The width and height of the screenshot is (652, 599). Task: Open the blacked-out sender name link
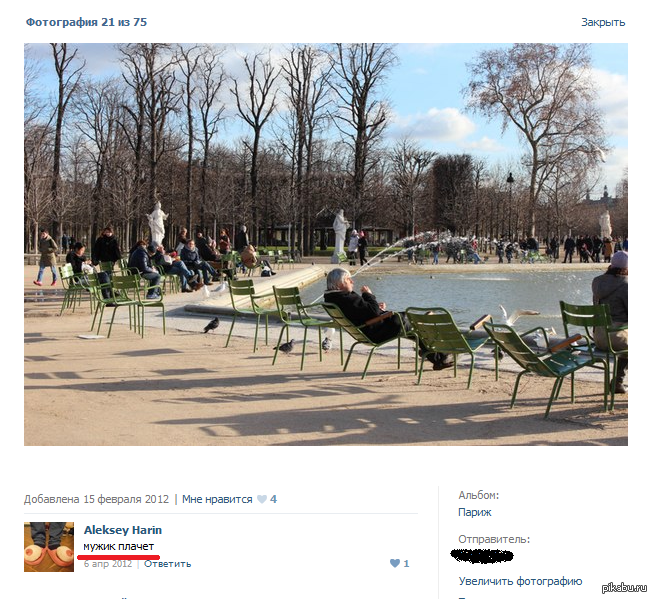click(482, 556)
